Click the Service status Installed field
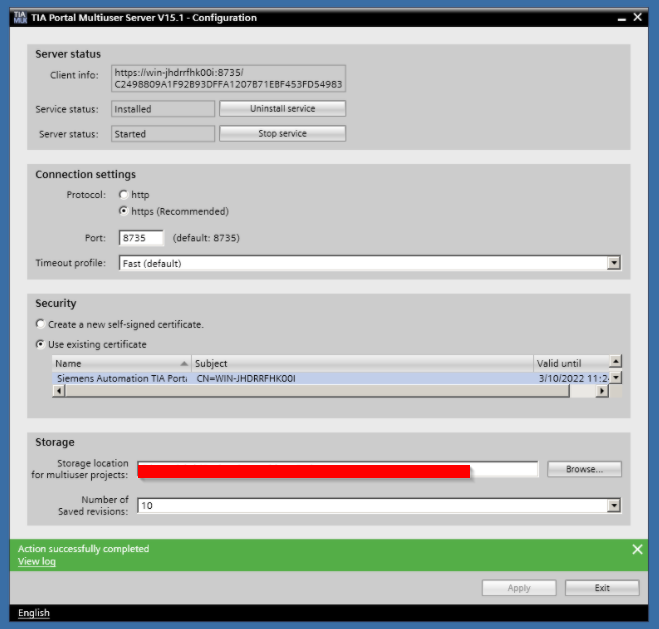 (x=163, y=109)
